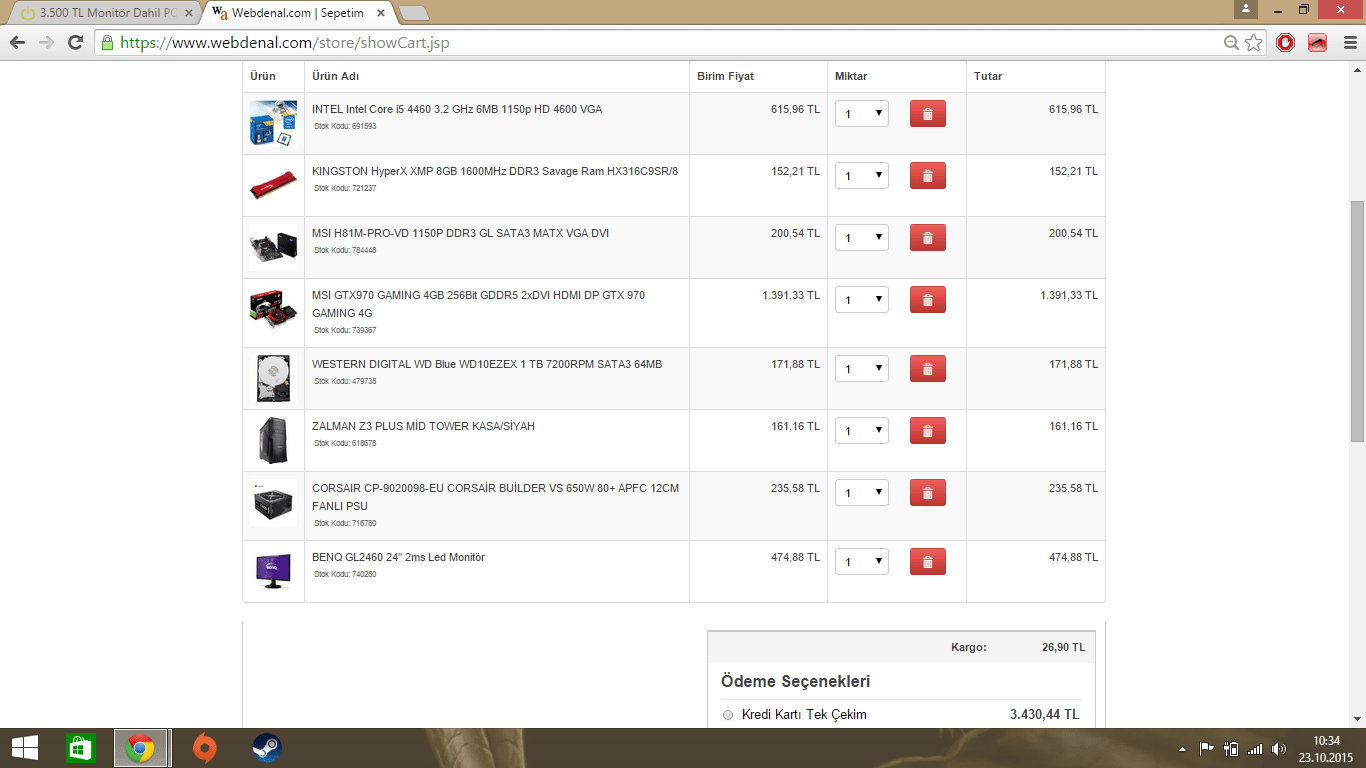Launch the Windows Store from taskbar

(x=80, y=748)
